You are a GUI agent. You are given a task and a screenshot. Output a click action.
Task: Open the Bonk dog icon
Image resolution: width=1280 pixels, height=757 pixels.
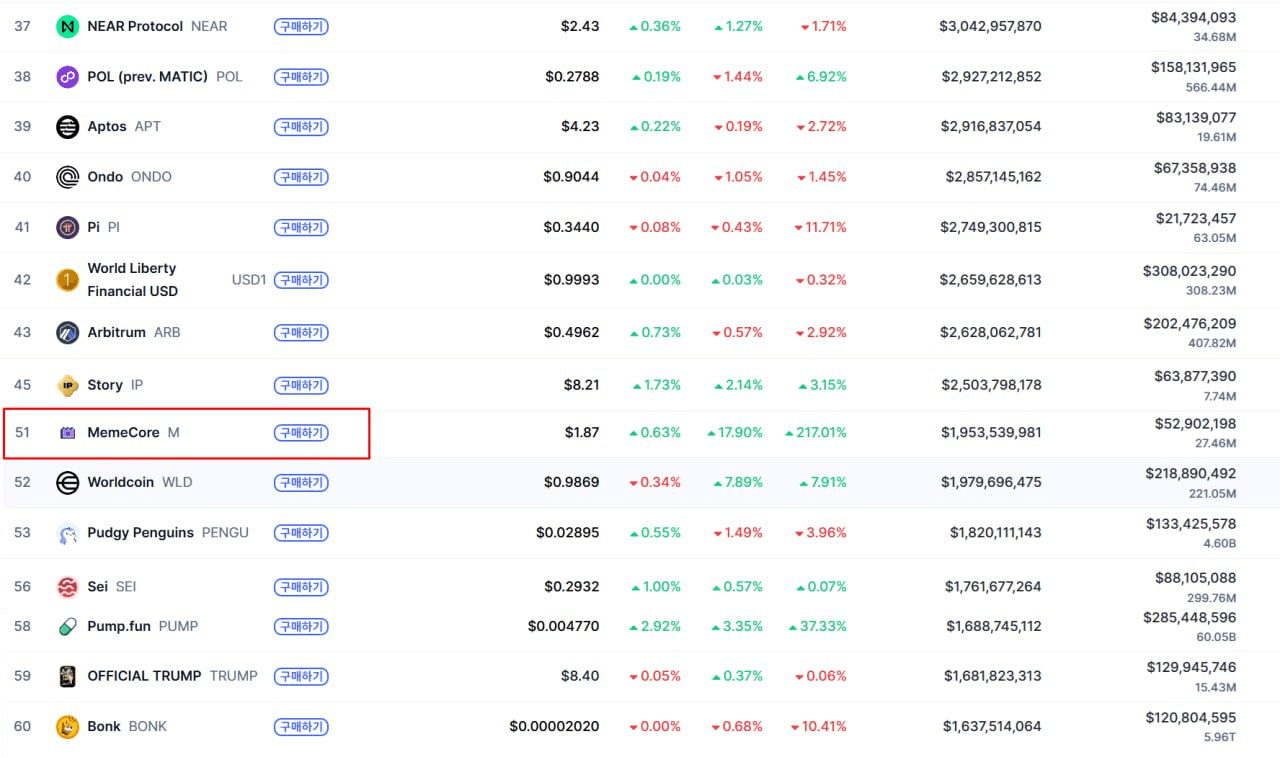tap(67, 727)
